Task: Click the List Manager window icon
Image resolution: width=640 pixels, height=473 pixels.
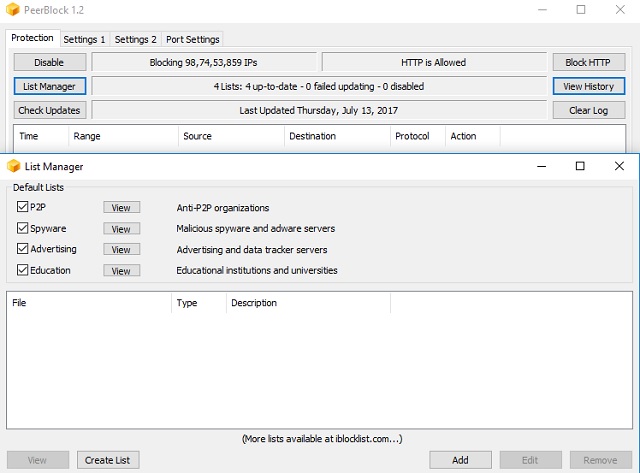Action: click(x=14, y=166)
